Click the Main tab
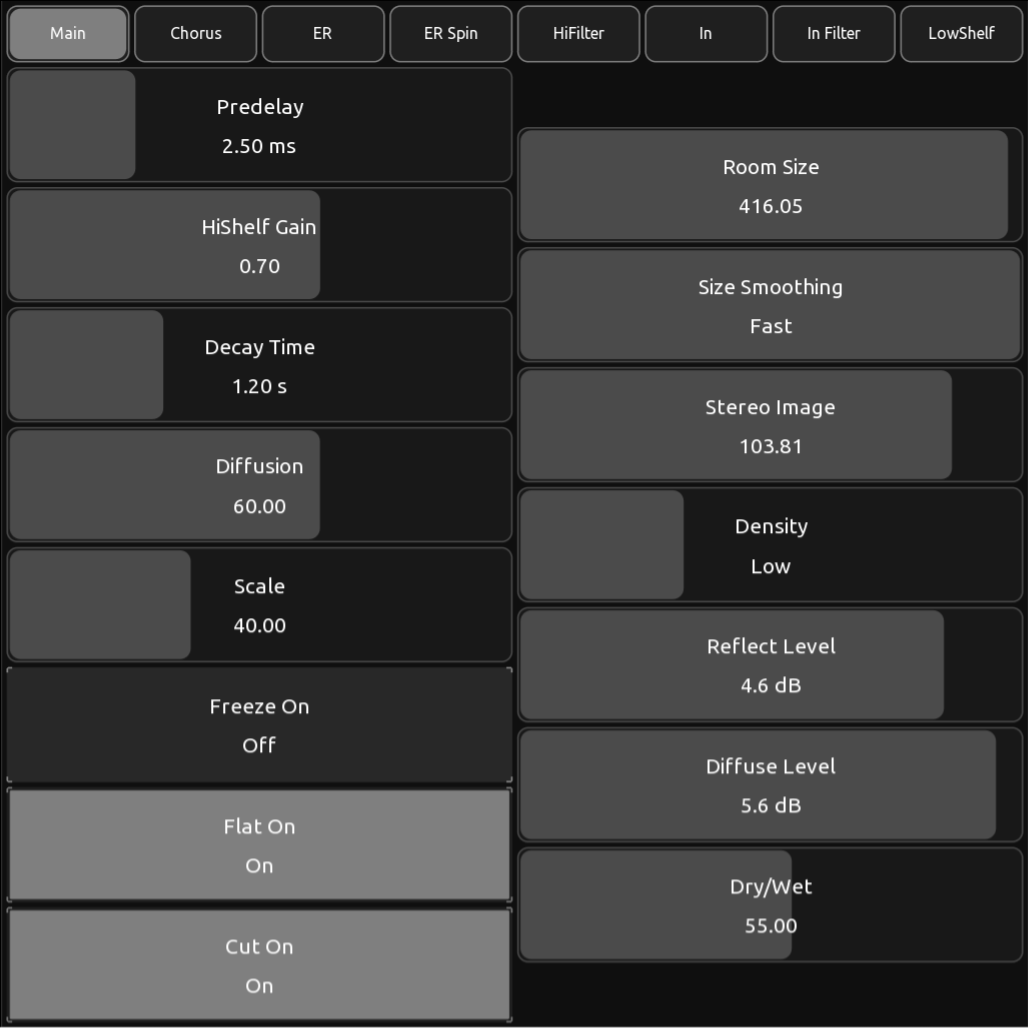The image size is (1028, 1028). pyautogui.click(x=68, y=34)
